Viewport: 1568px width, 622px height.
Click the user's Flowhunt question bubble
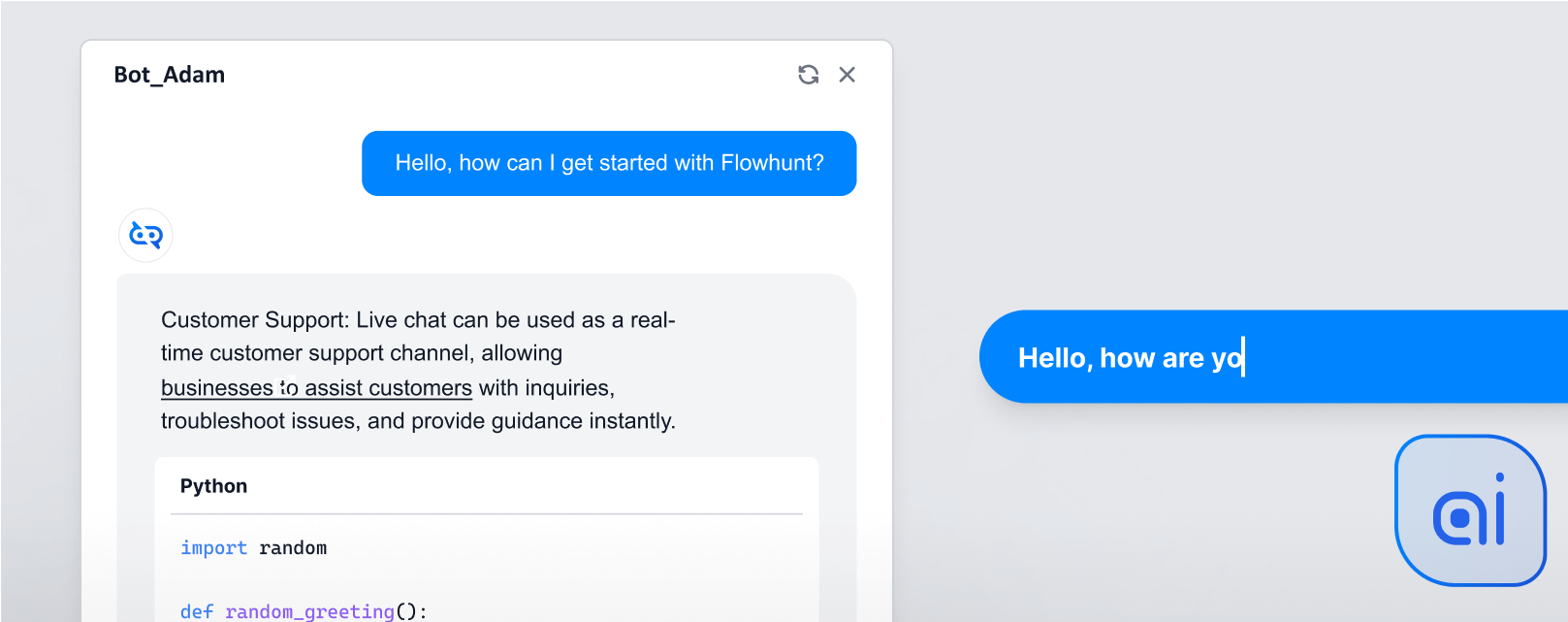coord(609,163)
